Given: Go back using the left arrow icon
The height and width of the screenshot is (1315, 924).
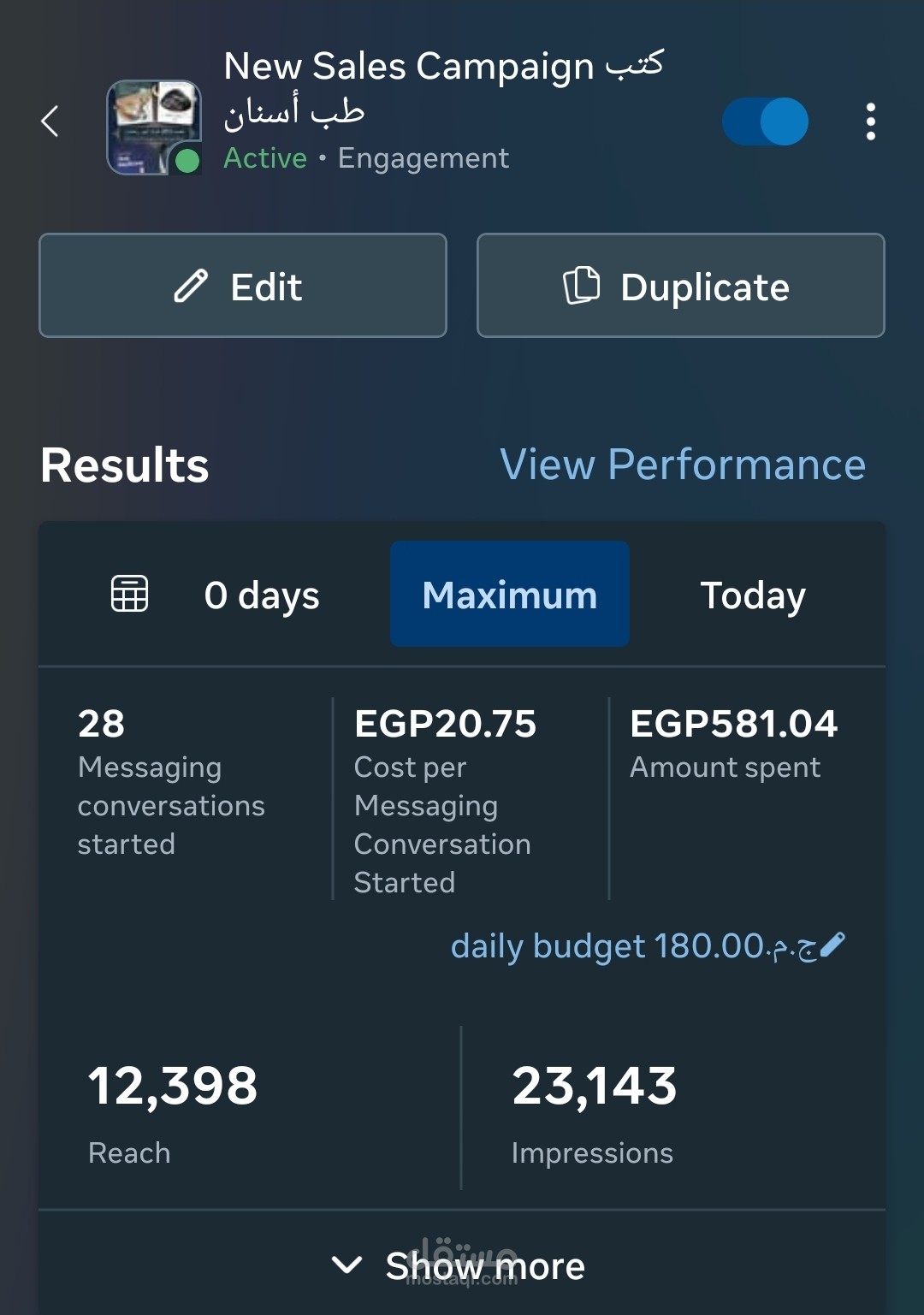Looking at the screenshot, I should 50,121.
